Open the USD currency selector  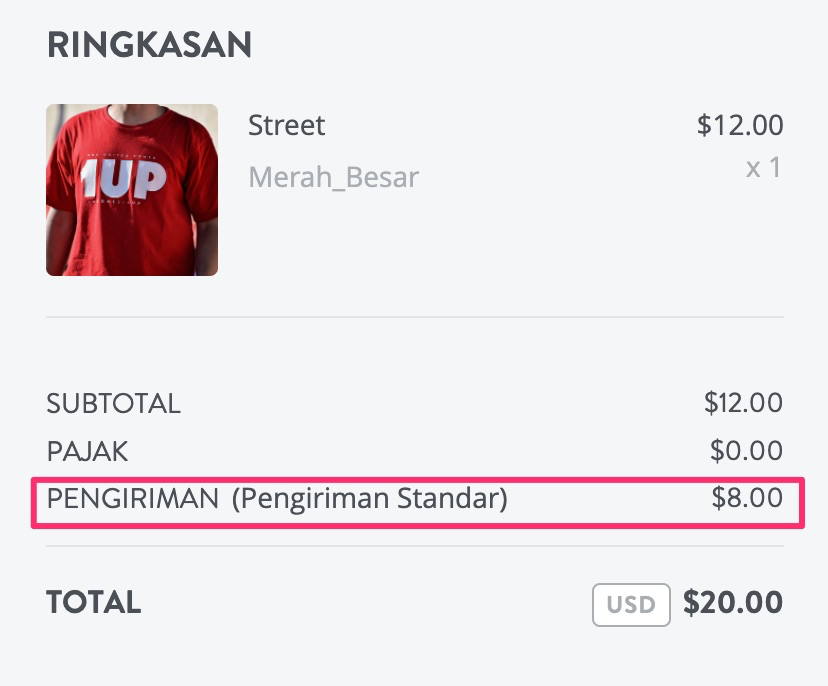tap(631, 605)
